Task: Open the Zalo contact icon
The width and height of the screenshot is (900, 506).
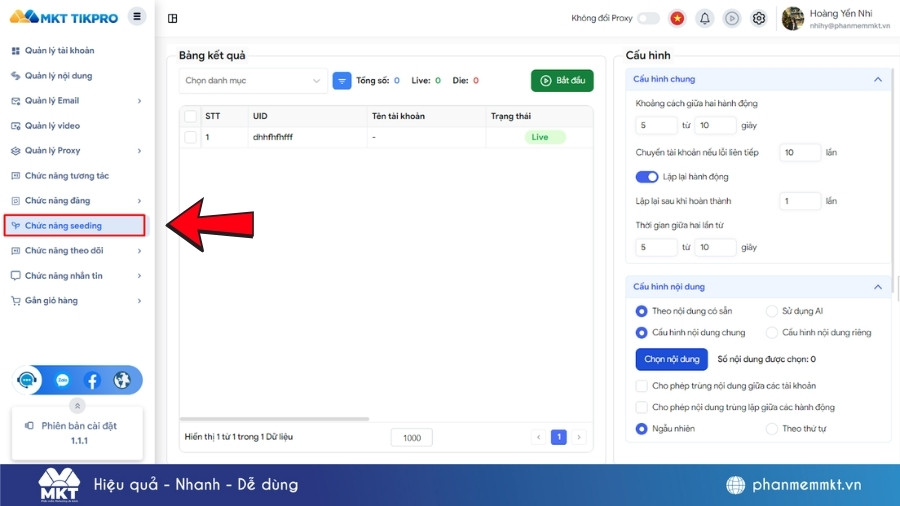Action: (x=63, y=380)
